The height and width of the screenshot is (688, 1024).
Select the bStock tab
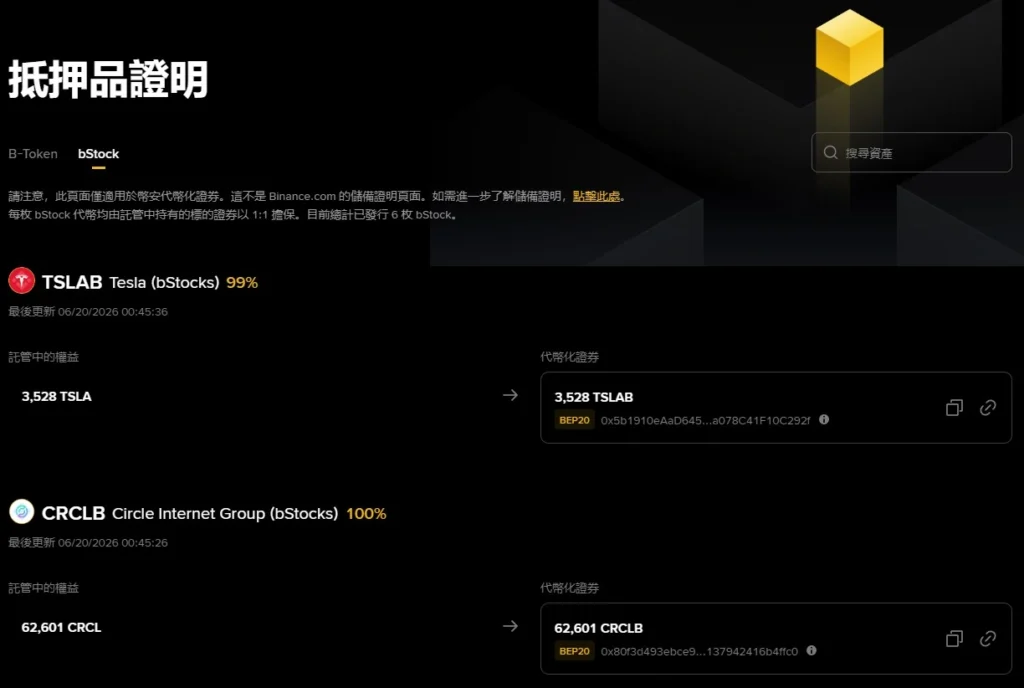[99, 154]
